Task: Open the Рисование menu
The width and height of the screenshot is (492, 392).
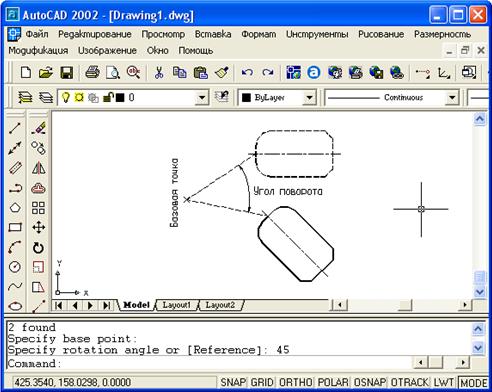Action: tap(381, 34)
